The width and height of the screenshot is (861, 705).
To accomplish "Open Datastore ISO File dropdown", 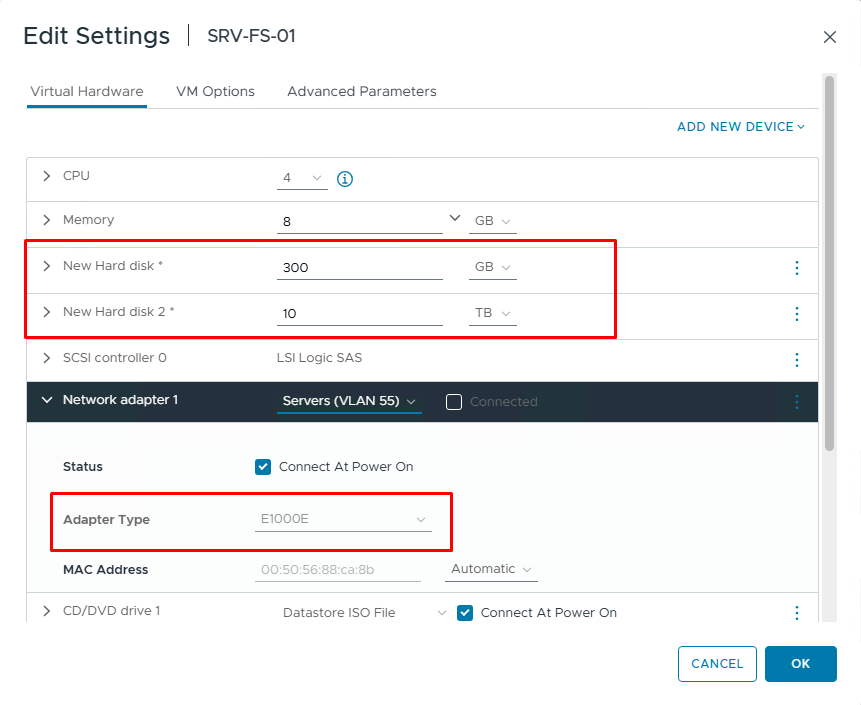I will (363, 613).
